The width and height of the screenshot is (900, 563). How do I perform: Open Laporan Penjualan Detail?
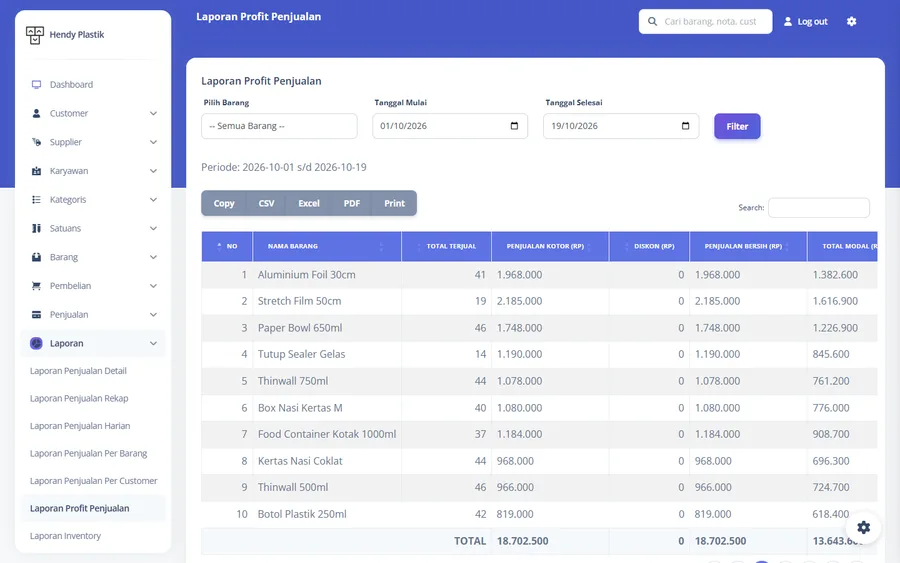[x=78, y=371]
